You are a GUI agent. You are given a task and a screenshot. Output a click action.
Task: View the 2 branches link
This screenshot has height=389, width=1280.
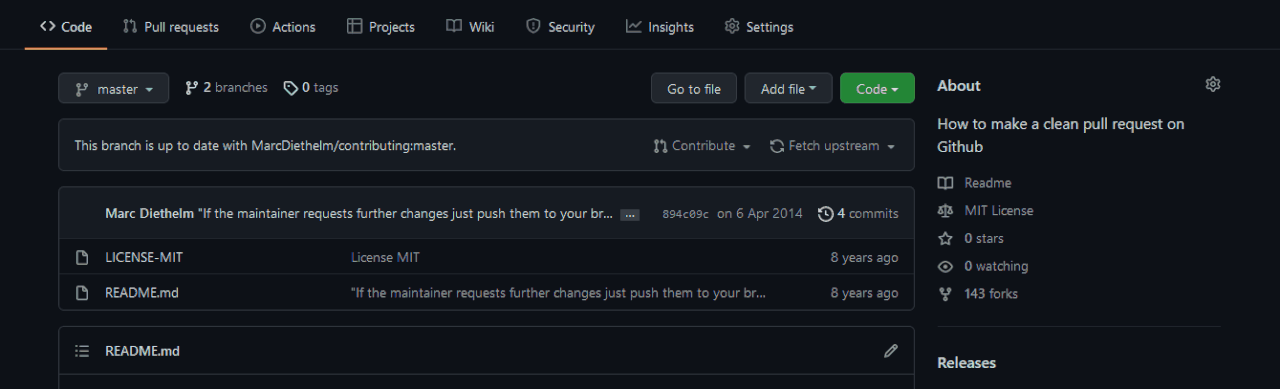(x=226, y=88)
